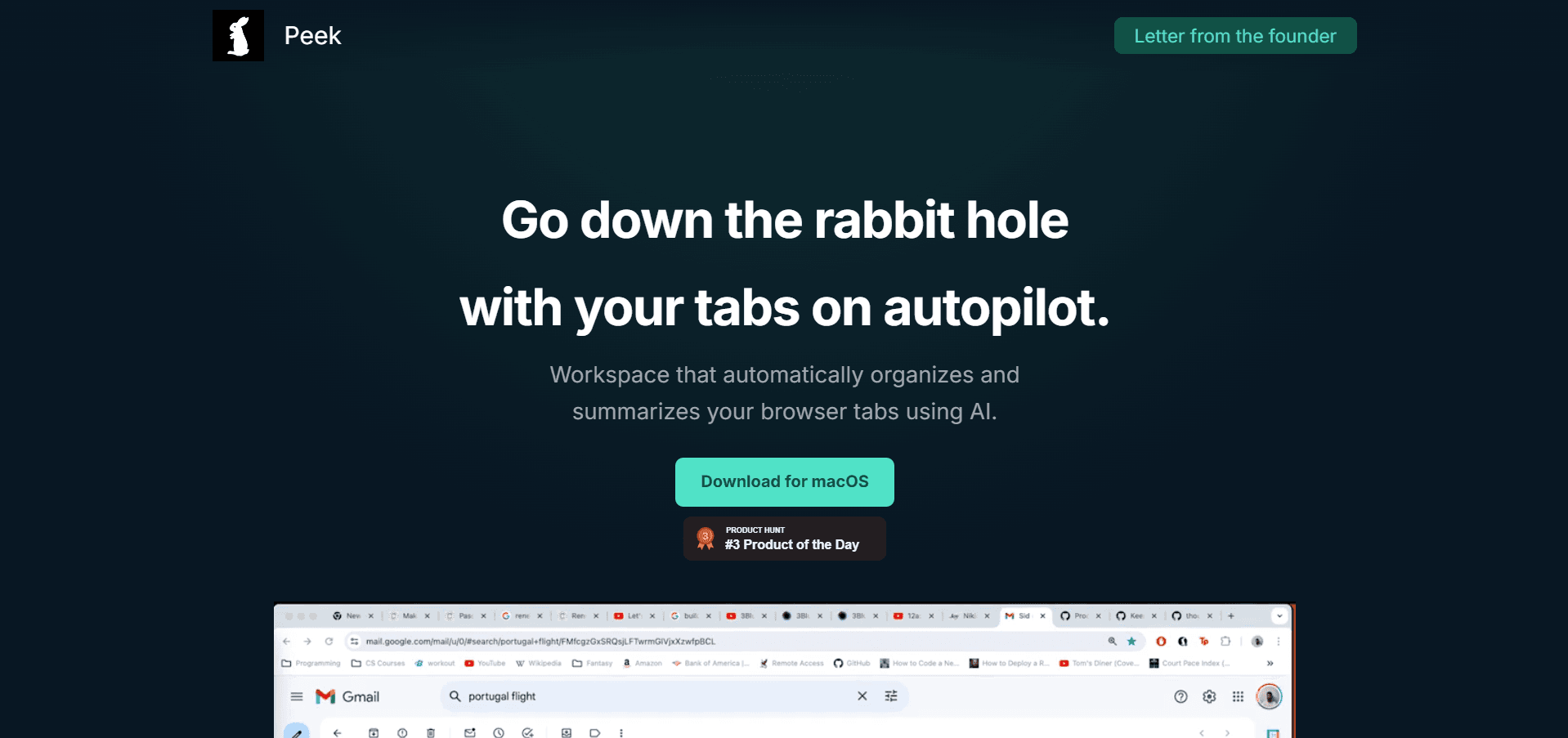Open a new browser tab with plus
Image resolution: width=1568 pixels, height=738 pixels.
pyautogui.click(x=1231, y=616)
